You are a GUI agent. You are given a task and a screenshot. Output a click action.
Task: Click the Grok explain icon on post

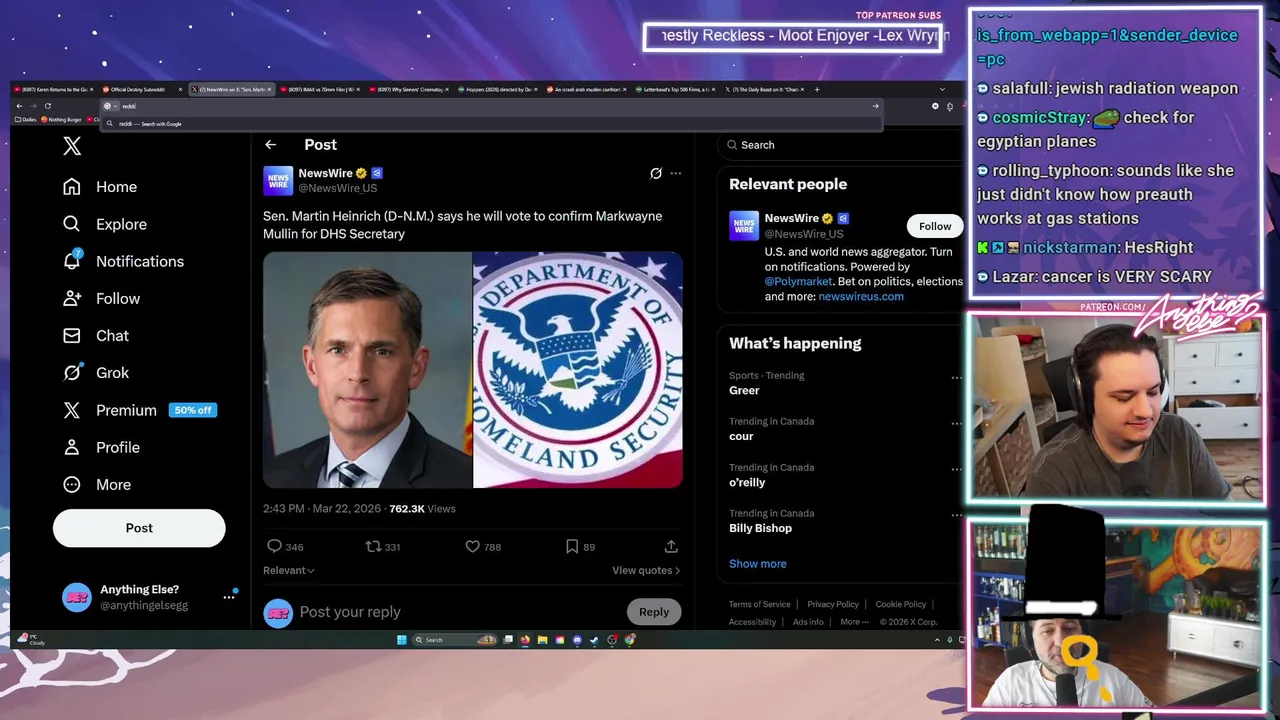click(656, 173)
